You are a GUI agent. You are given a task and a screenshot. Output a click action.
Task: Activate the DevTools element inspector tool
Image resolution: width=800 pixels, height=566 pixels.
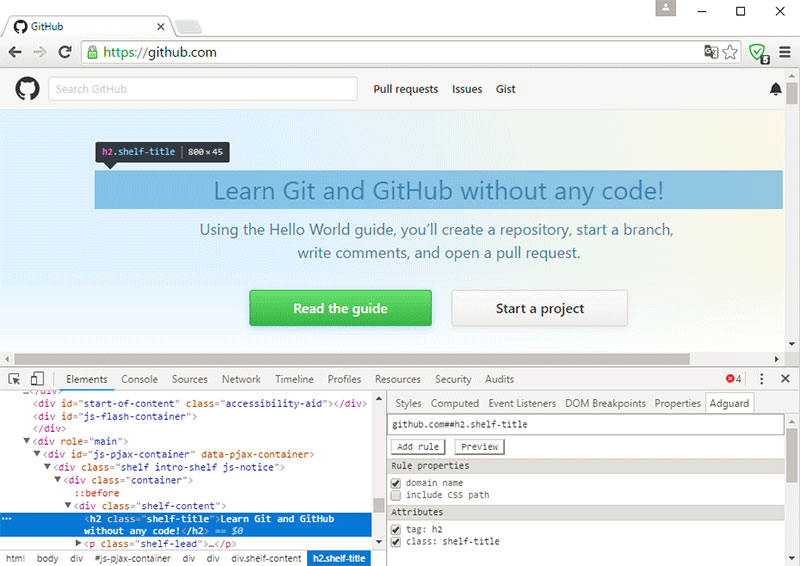click(x=15, y=379)
